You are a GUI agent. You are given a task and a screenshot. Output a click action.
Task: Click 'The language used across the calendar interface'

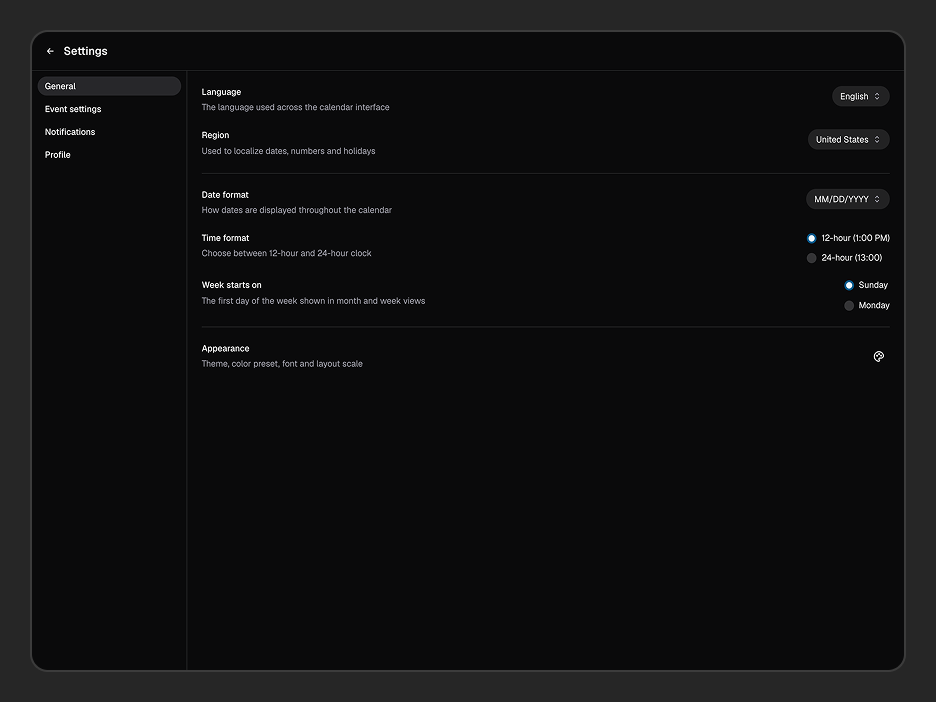pos(295,107)
